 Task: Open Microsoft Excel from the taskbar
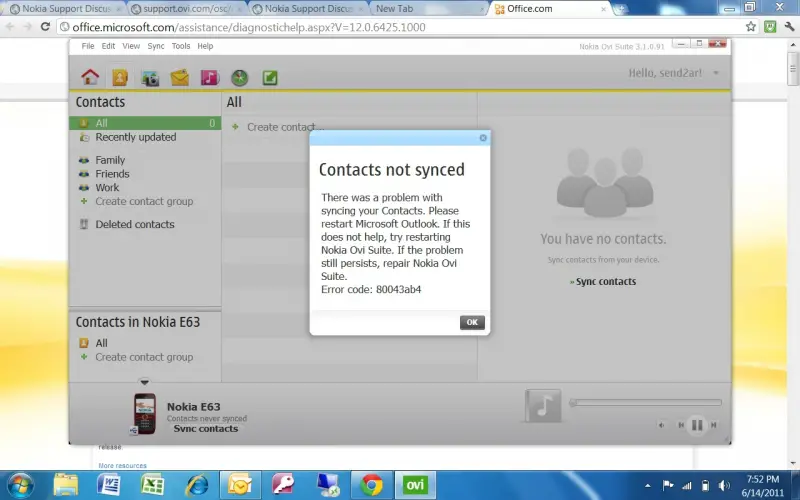click(x=152, y=485)
